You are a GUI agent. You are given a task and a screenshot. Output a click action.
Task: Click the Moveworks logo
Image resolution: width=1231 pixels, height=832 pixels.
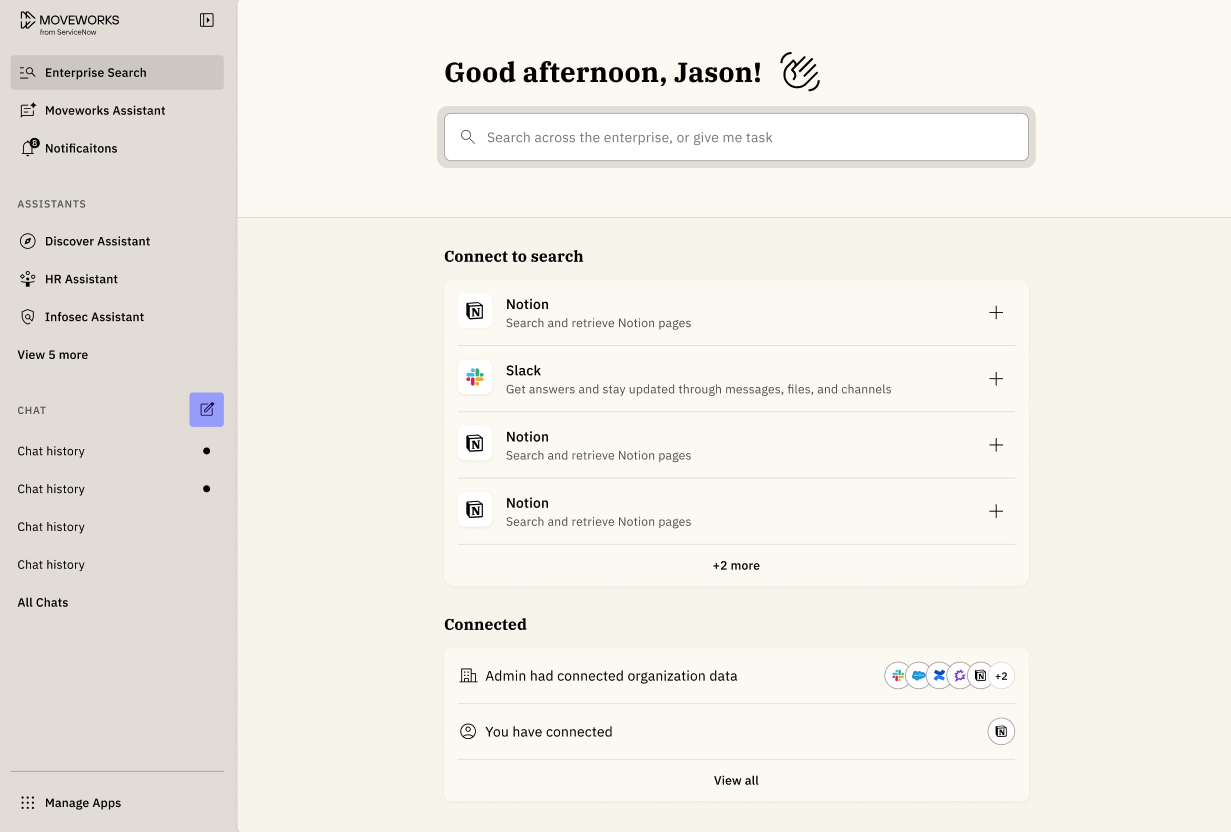[69, 24]
